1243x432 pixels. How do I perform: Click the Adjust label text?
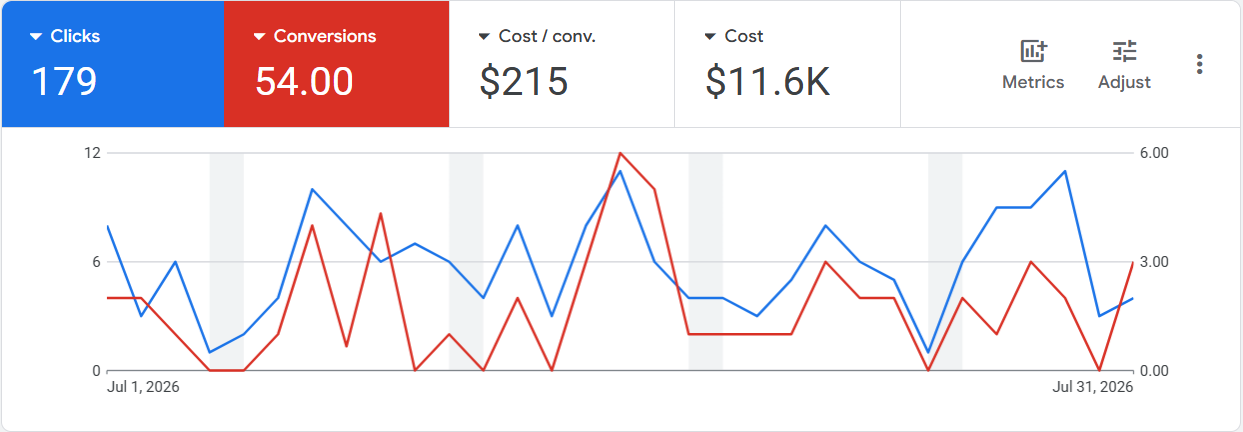point(1125,83)
